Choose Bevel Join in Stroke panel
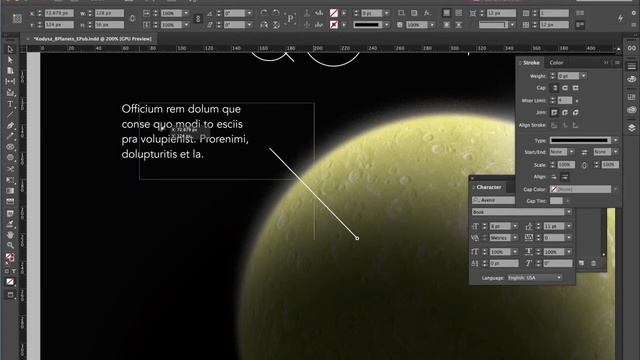 [576, 112]
